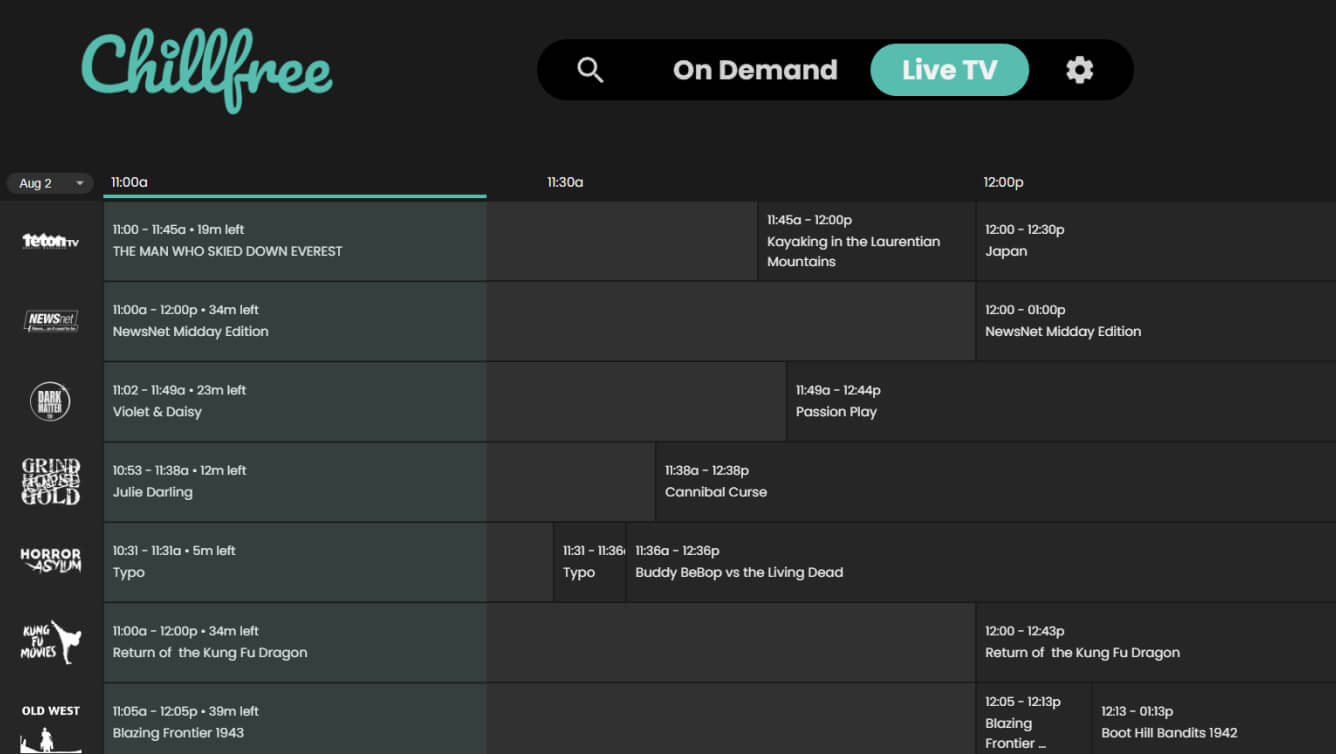Screen dimensions: 1336x754
Task: Select the Teton TV channel logo
Action: [50, 241]
